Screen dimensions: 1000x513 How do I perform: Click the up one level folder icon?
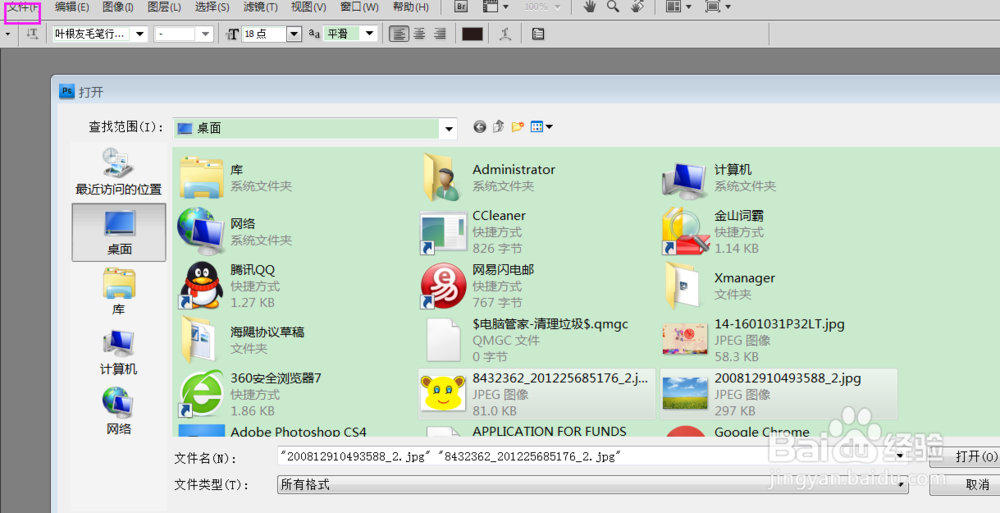click(498, 127)
